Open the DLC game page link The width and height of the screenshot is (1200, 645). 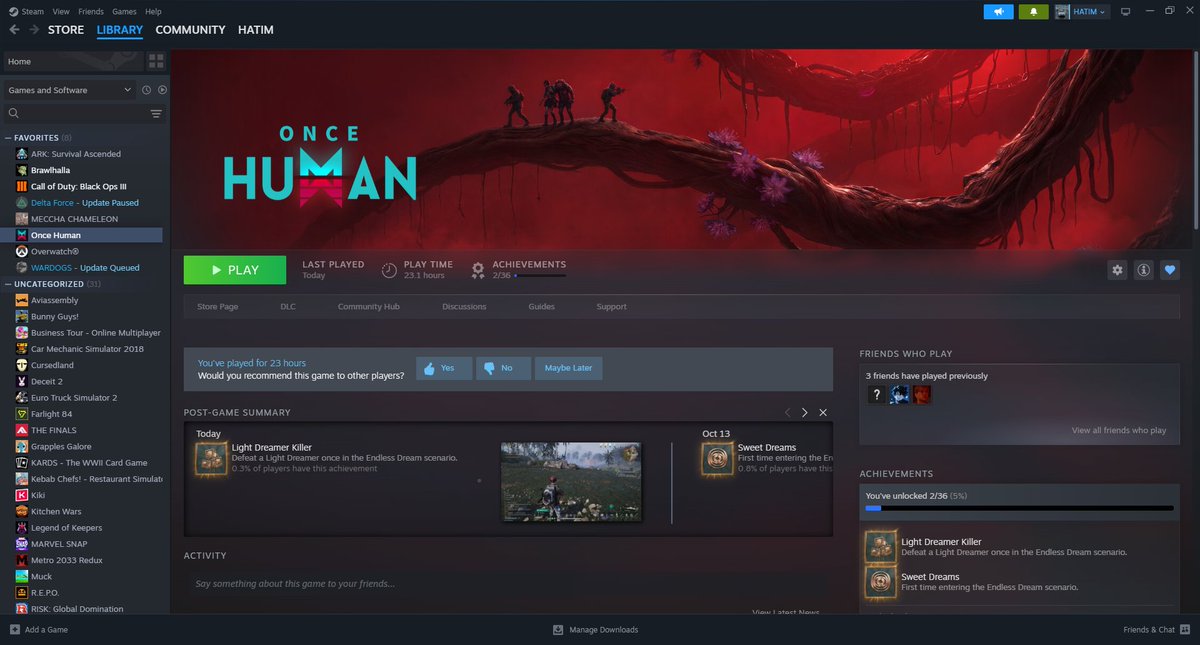[x=288, y=307]
